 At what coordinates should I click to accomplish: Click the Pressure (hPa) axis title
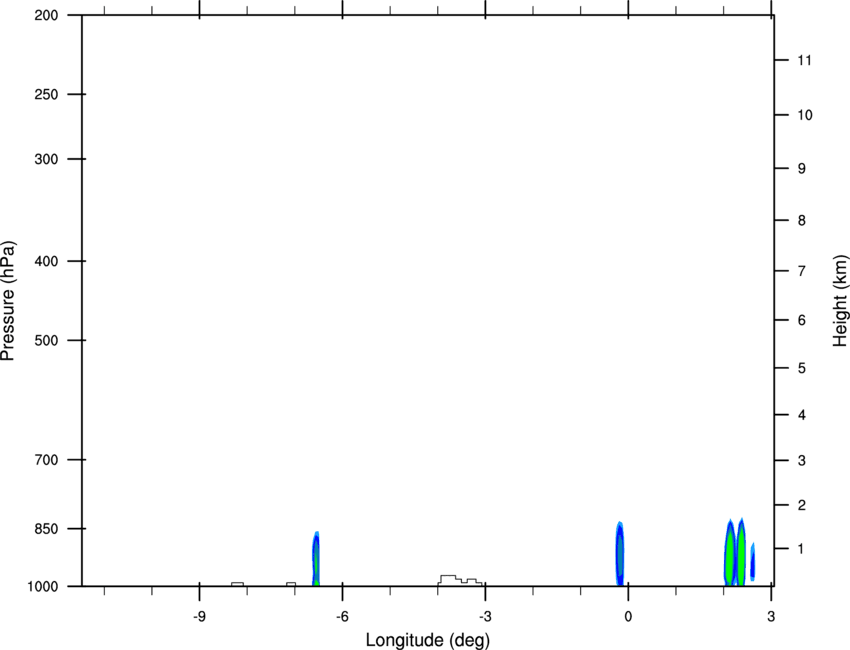[8, 300]
